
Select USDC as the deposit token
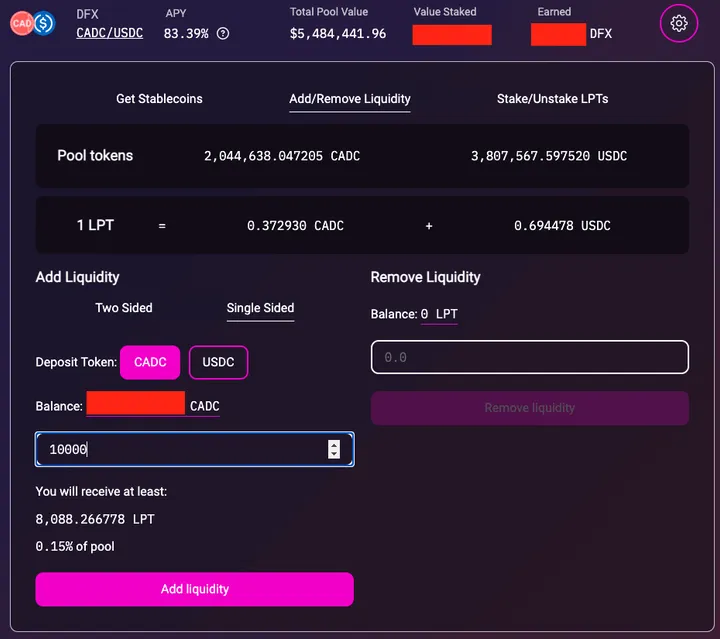tap(218, 362)
